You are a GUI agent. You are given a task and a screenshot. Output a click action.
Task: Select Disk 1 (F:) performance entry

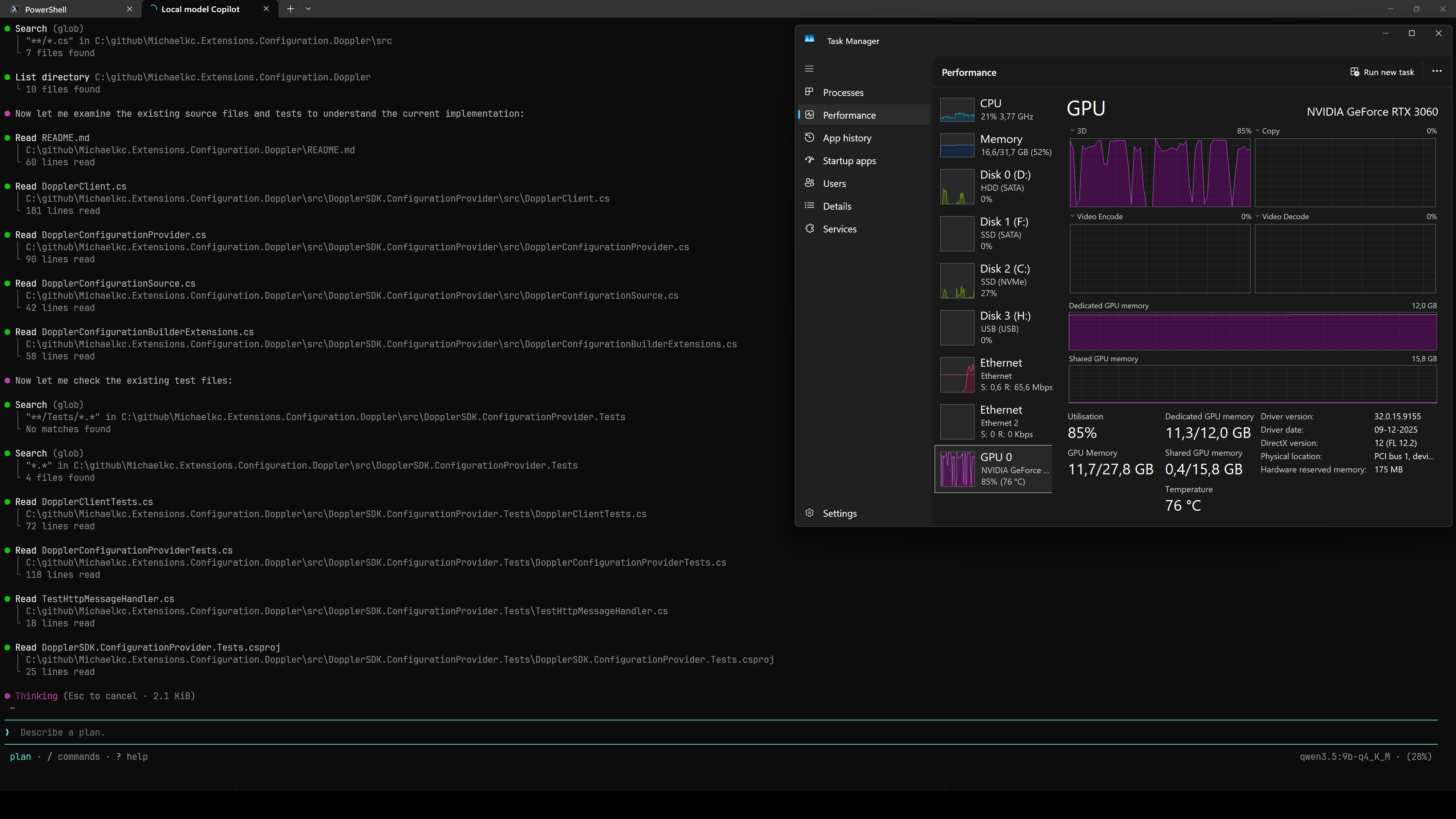pos(994,234)
